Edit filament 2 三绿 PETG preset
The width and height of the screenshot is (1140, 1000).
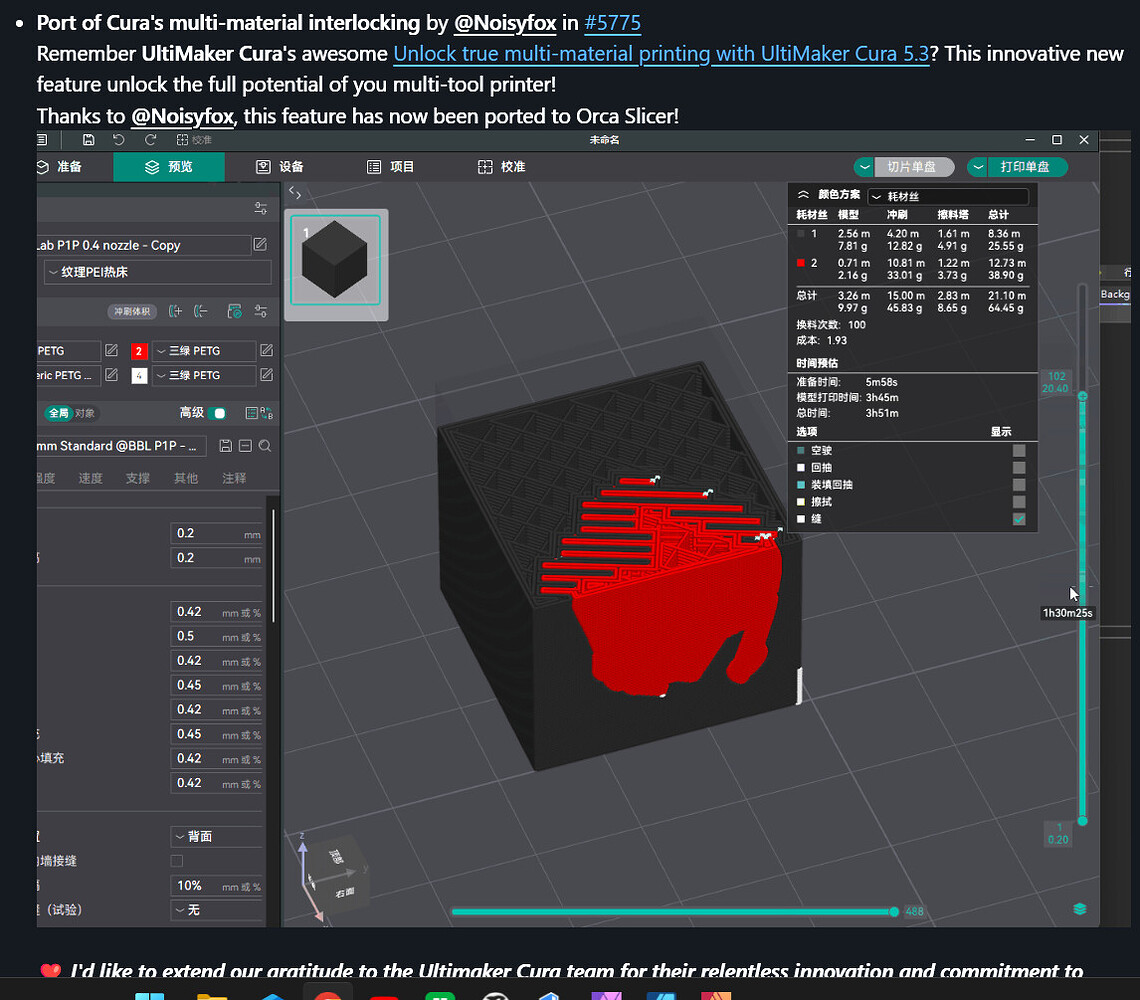point(266,351)
